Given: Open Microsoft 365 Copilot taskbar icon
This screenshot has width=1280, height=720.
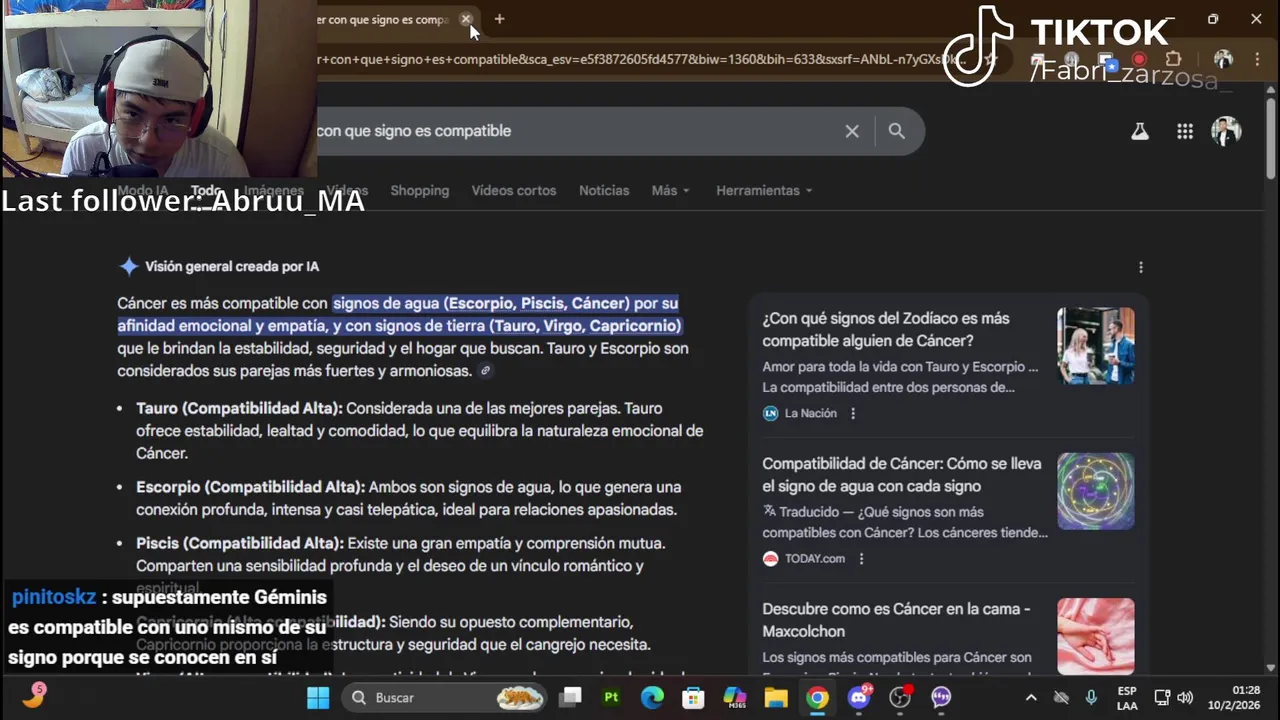Looking at the screenshot, I should point(735,697).
